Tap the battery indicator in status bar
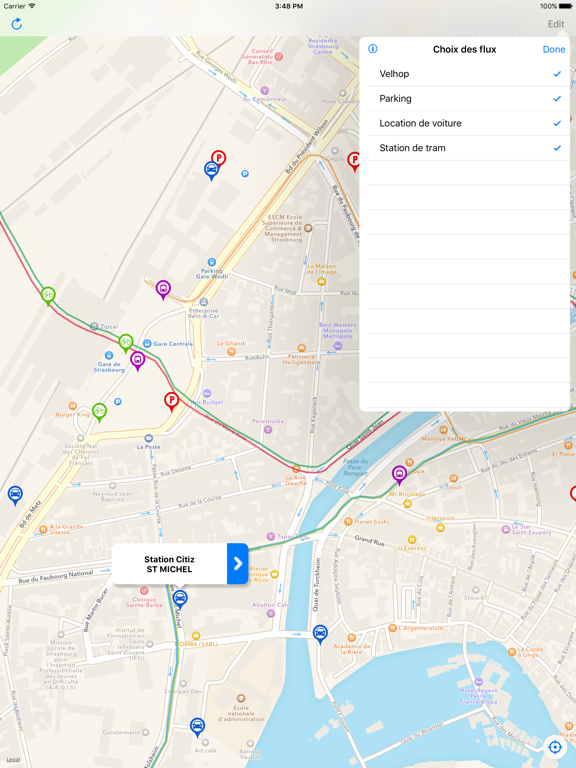Image resolution: width=576 pixels, height=768 pixels. point(565,6)
